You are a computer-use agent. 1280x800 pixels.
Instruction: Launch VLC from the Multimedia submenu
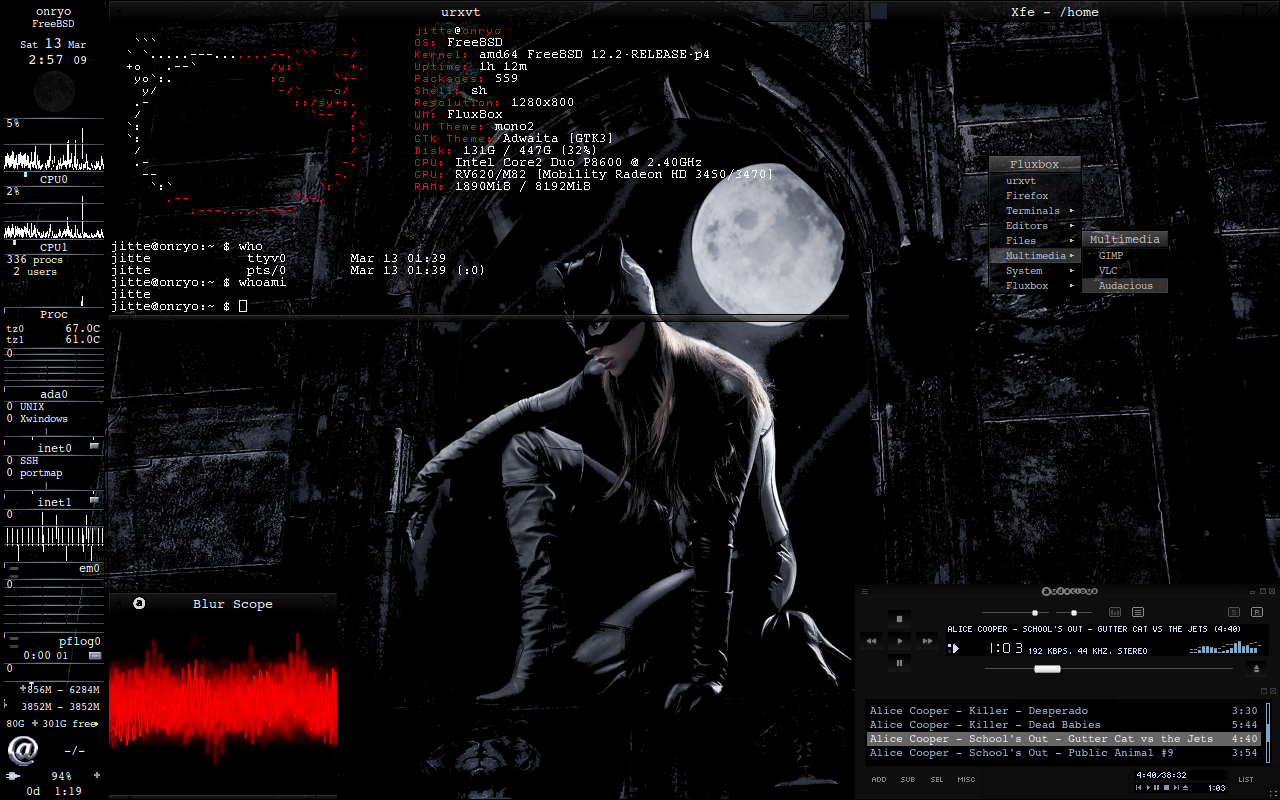1125,271
